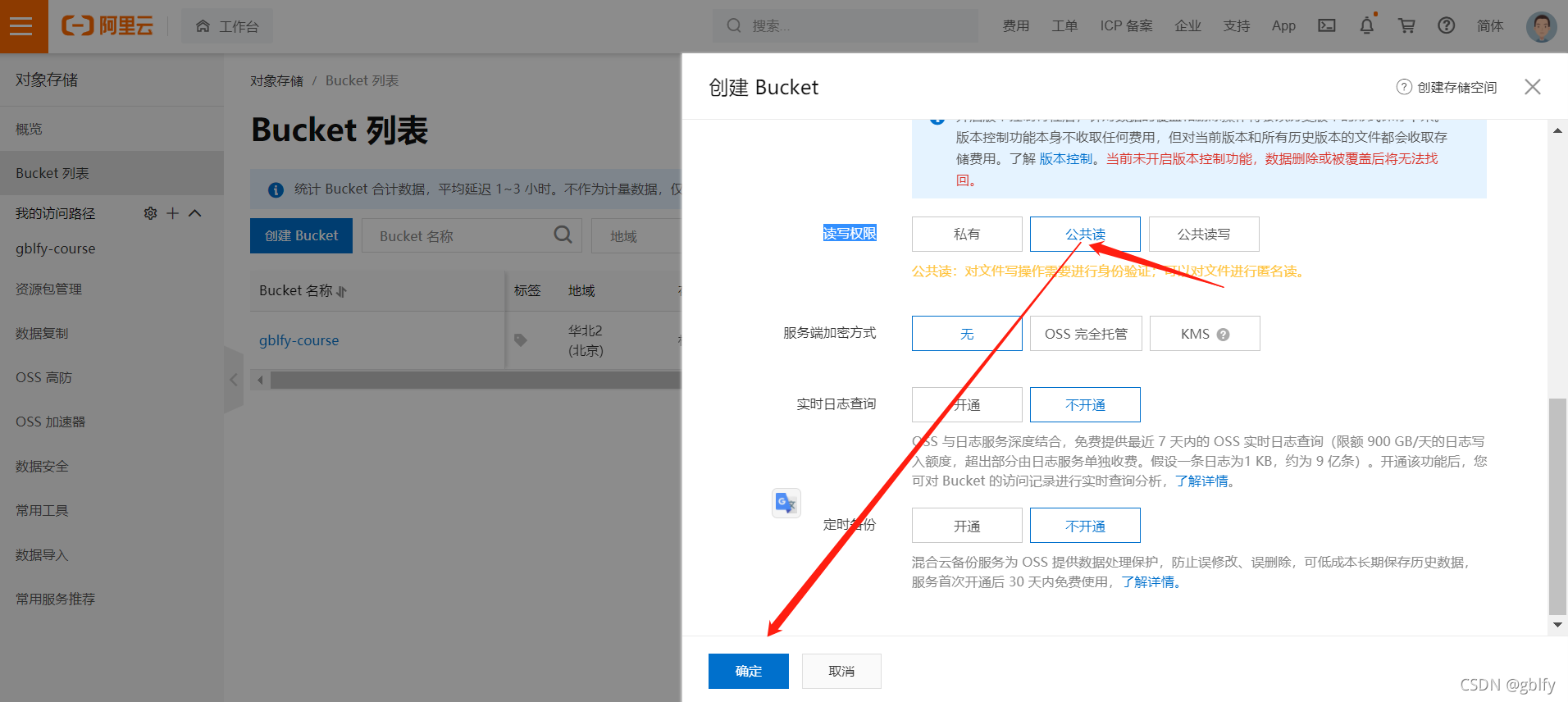Open the gblfy-course bucket link
Screen dimensions: 1568x702
(x=299, y=340)
